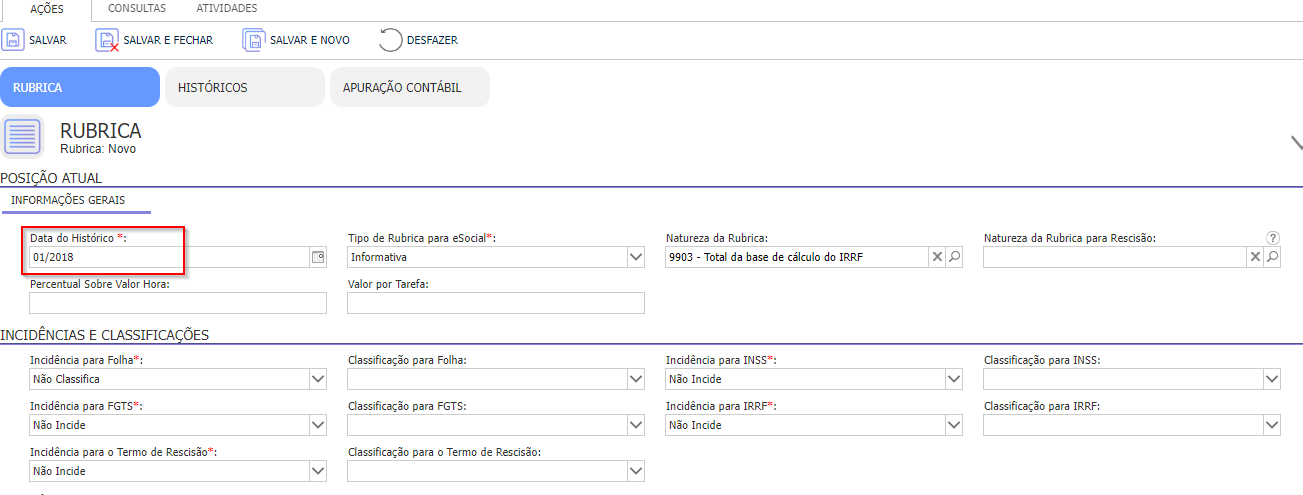Click the Salvar e Novo icon
1303x495 pixels.
(253, 40)
